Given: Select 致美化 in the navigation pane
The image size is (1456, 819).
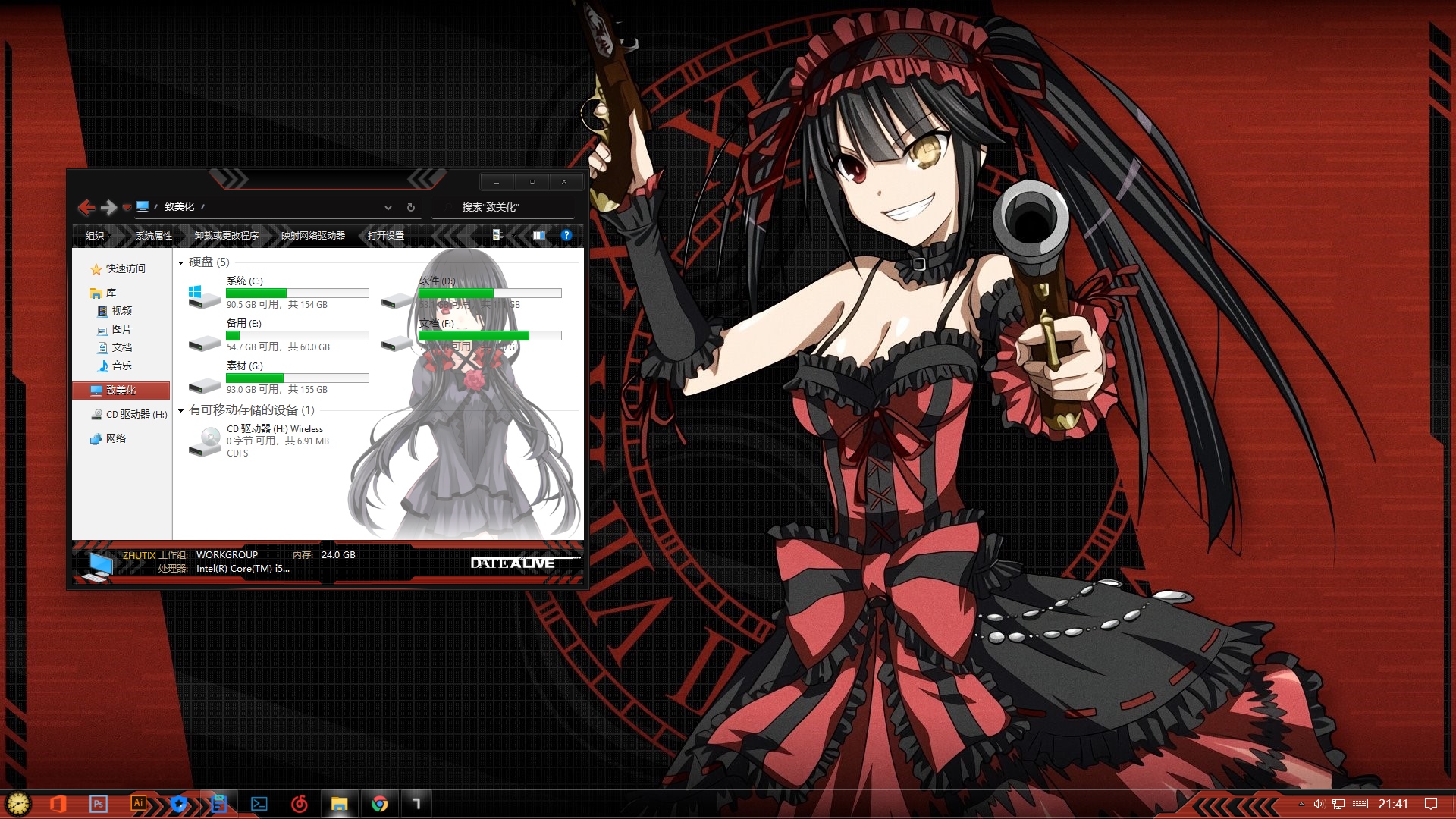Looking at the screenshot, I should click(121, 390).
